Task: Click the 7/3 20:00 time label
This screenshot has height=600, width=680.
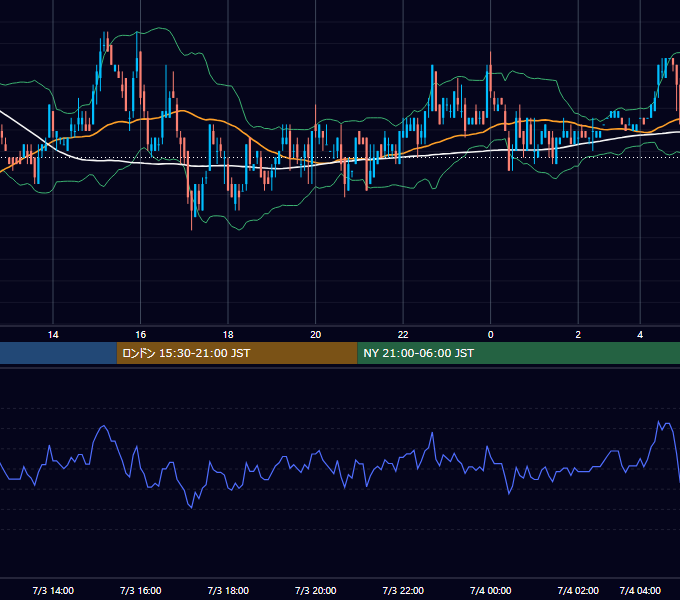Action: coord(316,590)
